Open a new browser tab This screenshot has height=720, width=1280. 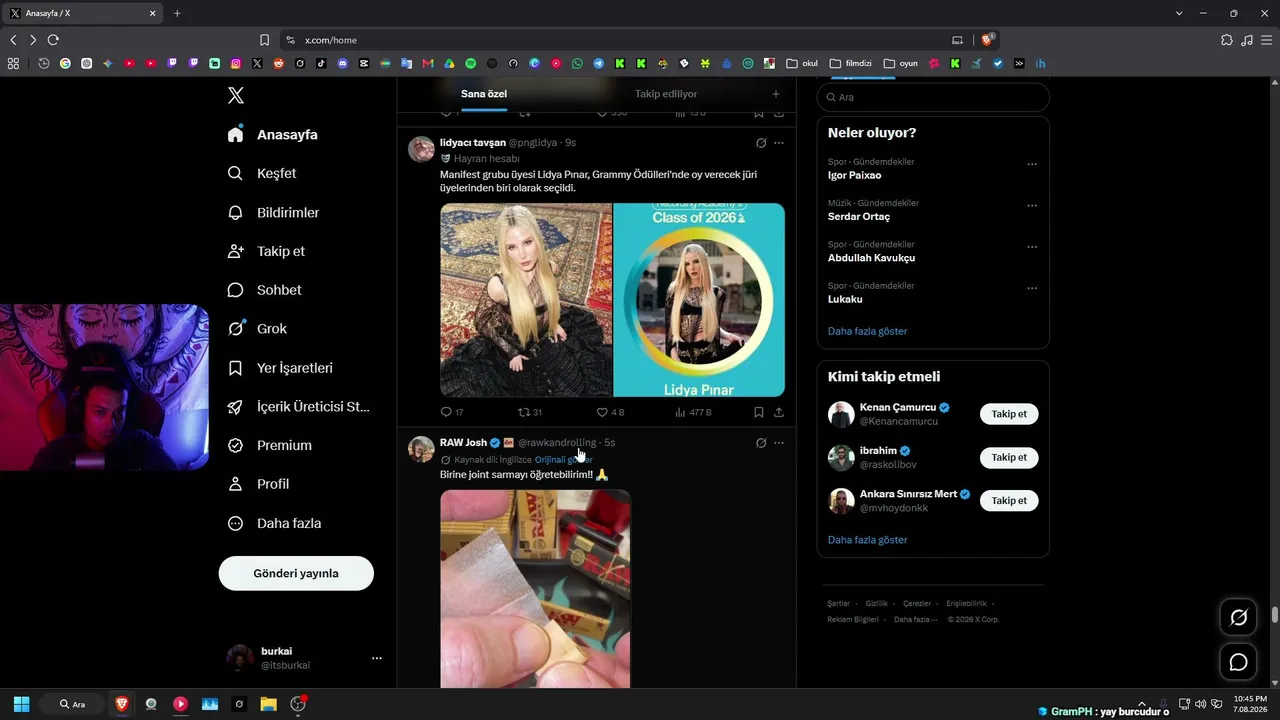[177, 13]
